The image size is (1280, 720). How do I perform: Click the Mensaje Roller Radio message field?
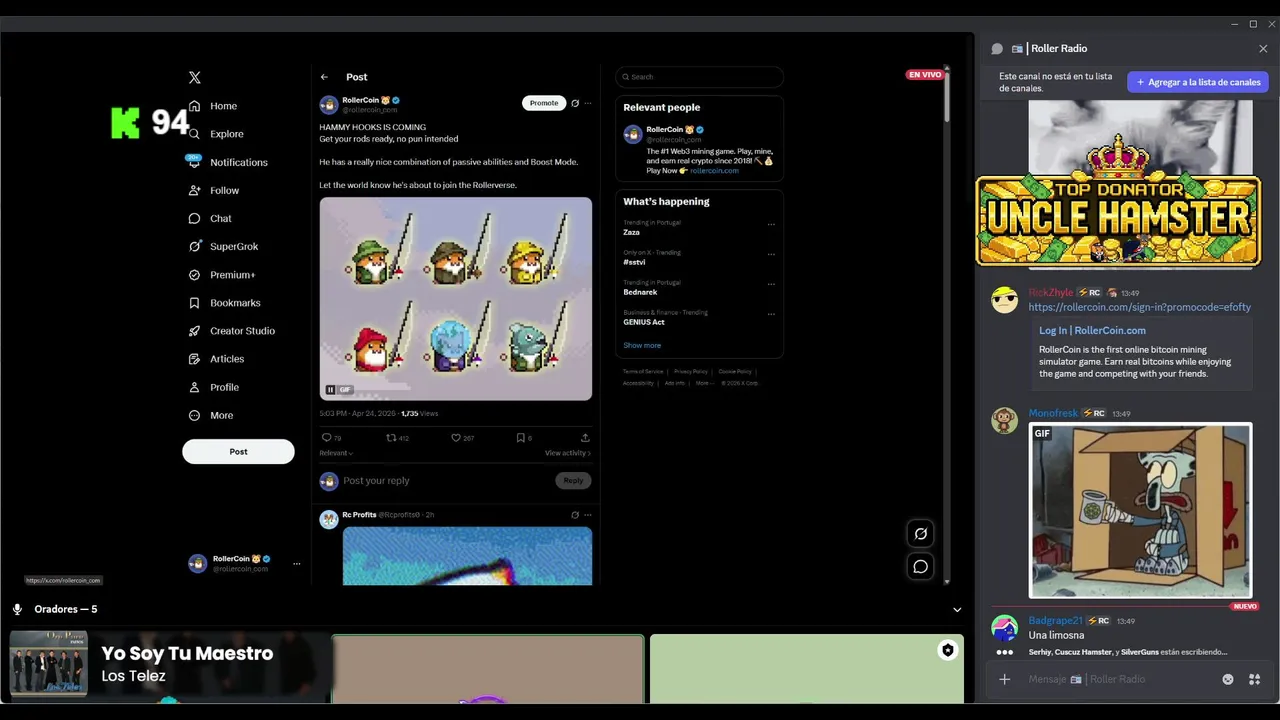pos(1118,680)
